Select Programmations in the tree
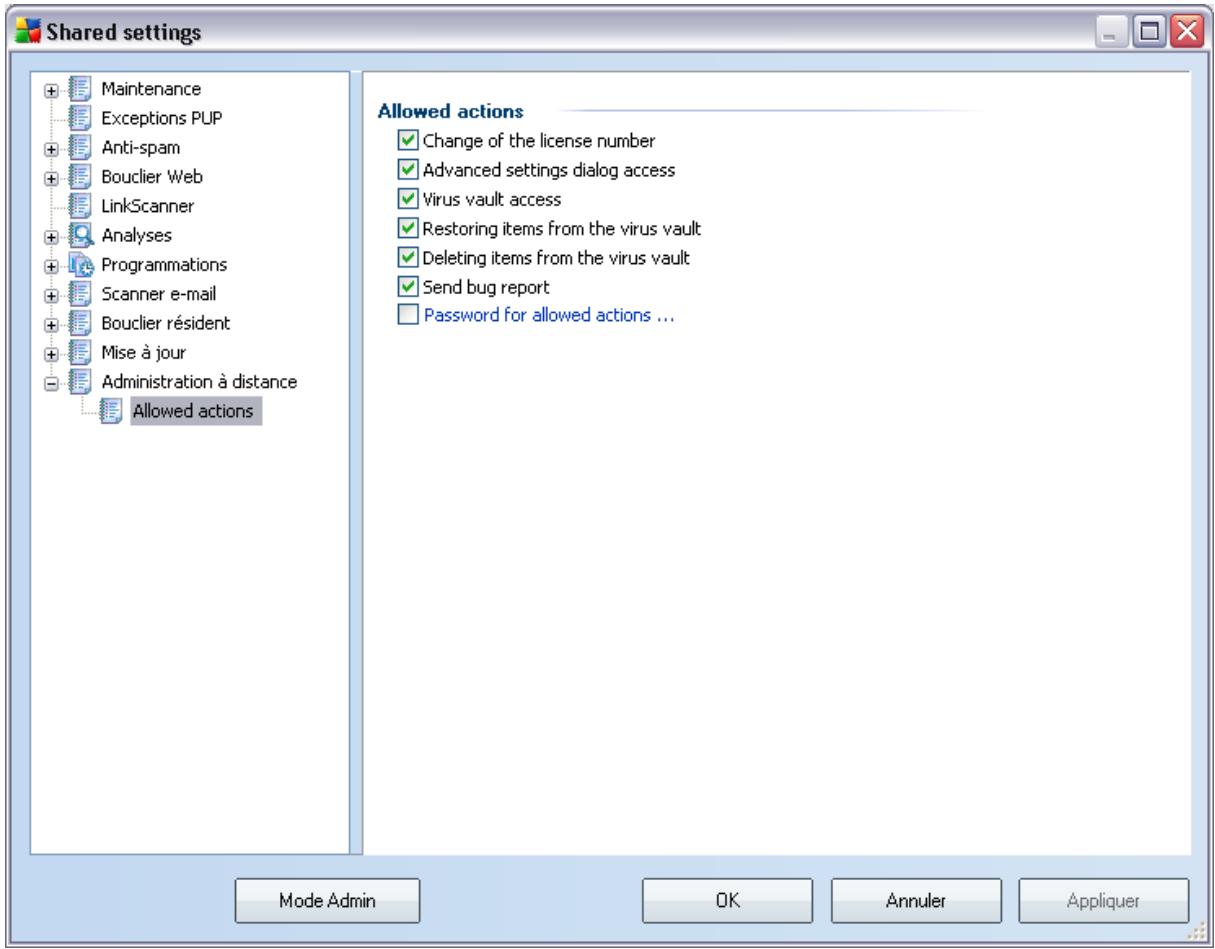The height and width of the screenshot is (949, 1215). coord(163,265)
